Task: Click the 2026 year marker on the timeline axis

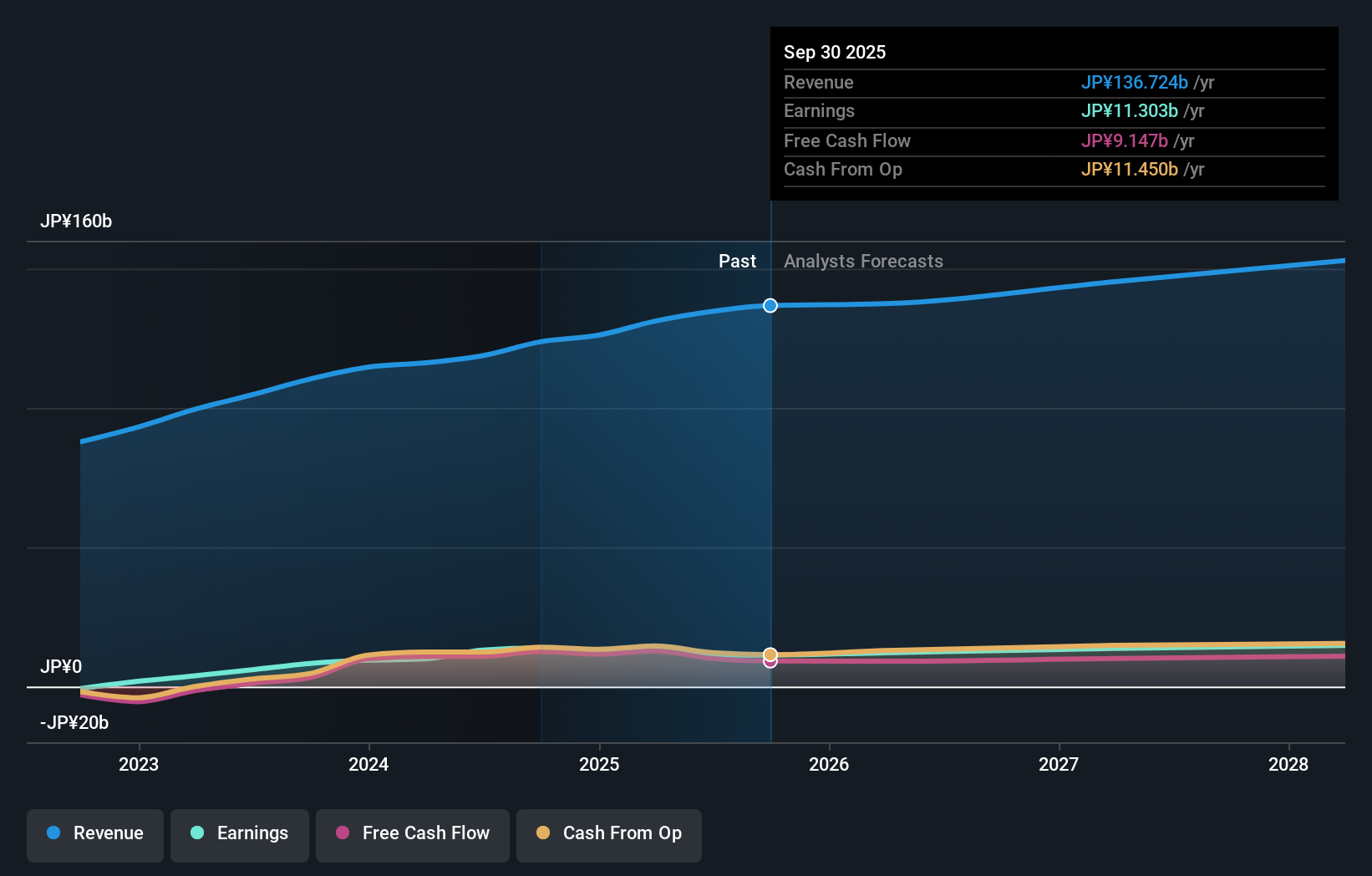Action: [x=829, y=764]
